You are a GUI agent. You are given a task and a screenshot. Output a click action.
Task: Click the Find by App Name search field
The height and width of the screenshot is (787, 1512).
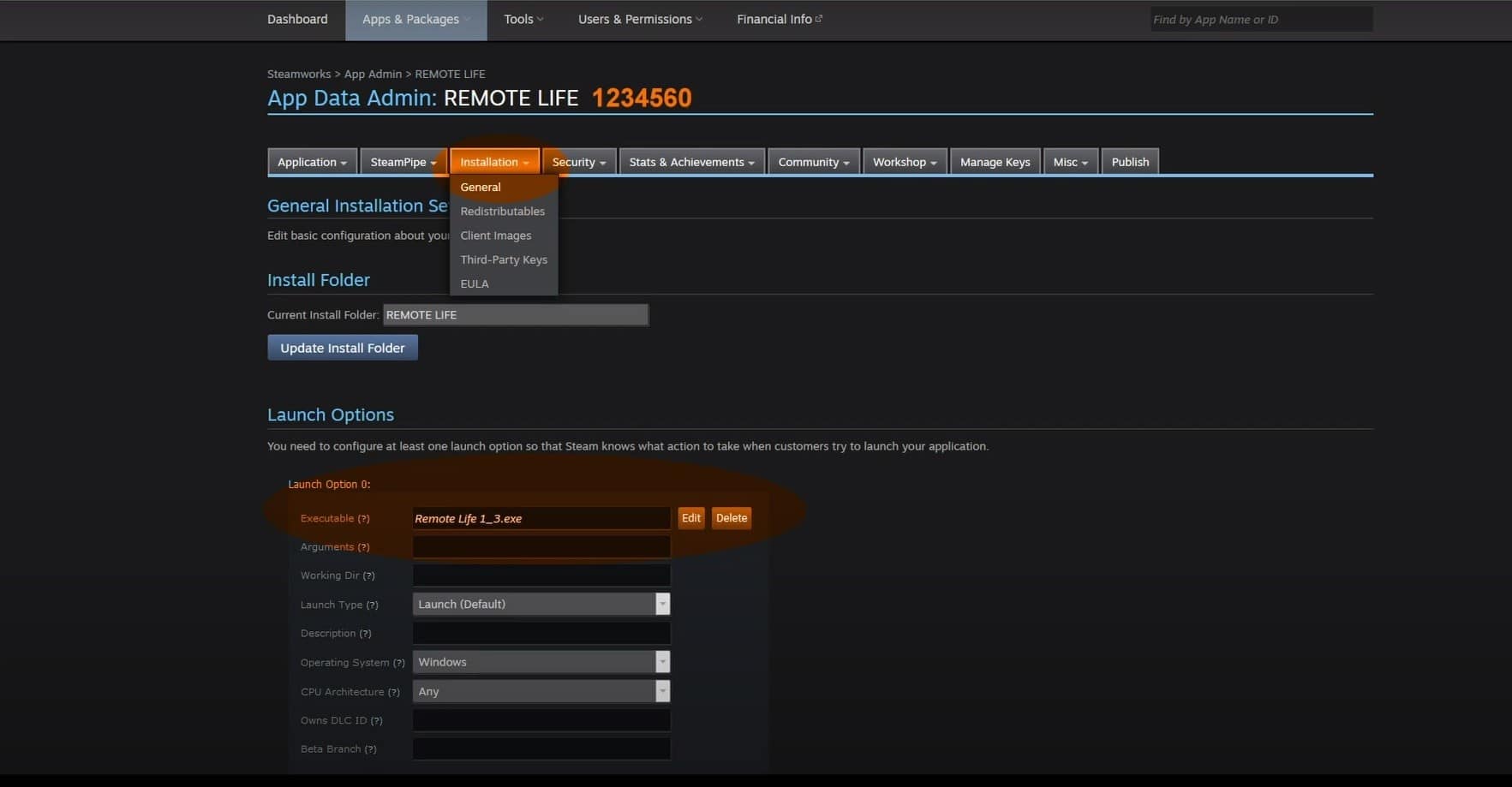coord(1260,19)
